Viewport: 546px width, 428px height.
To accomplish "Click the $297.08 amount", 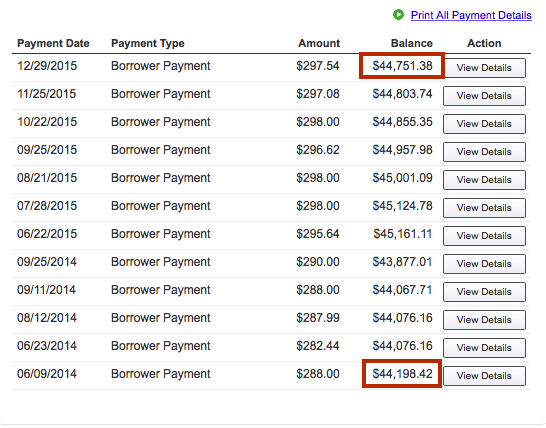I will [x=318, y=94].
